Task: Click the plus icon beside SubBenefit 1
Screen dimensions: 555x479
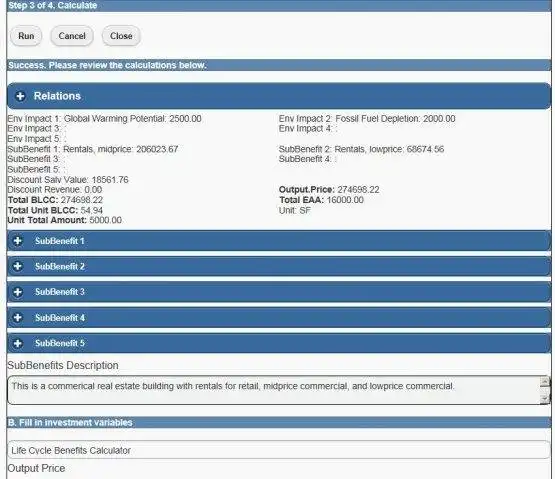Action: tap(18, 241)
